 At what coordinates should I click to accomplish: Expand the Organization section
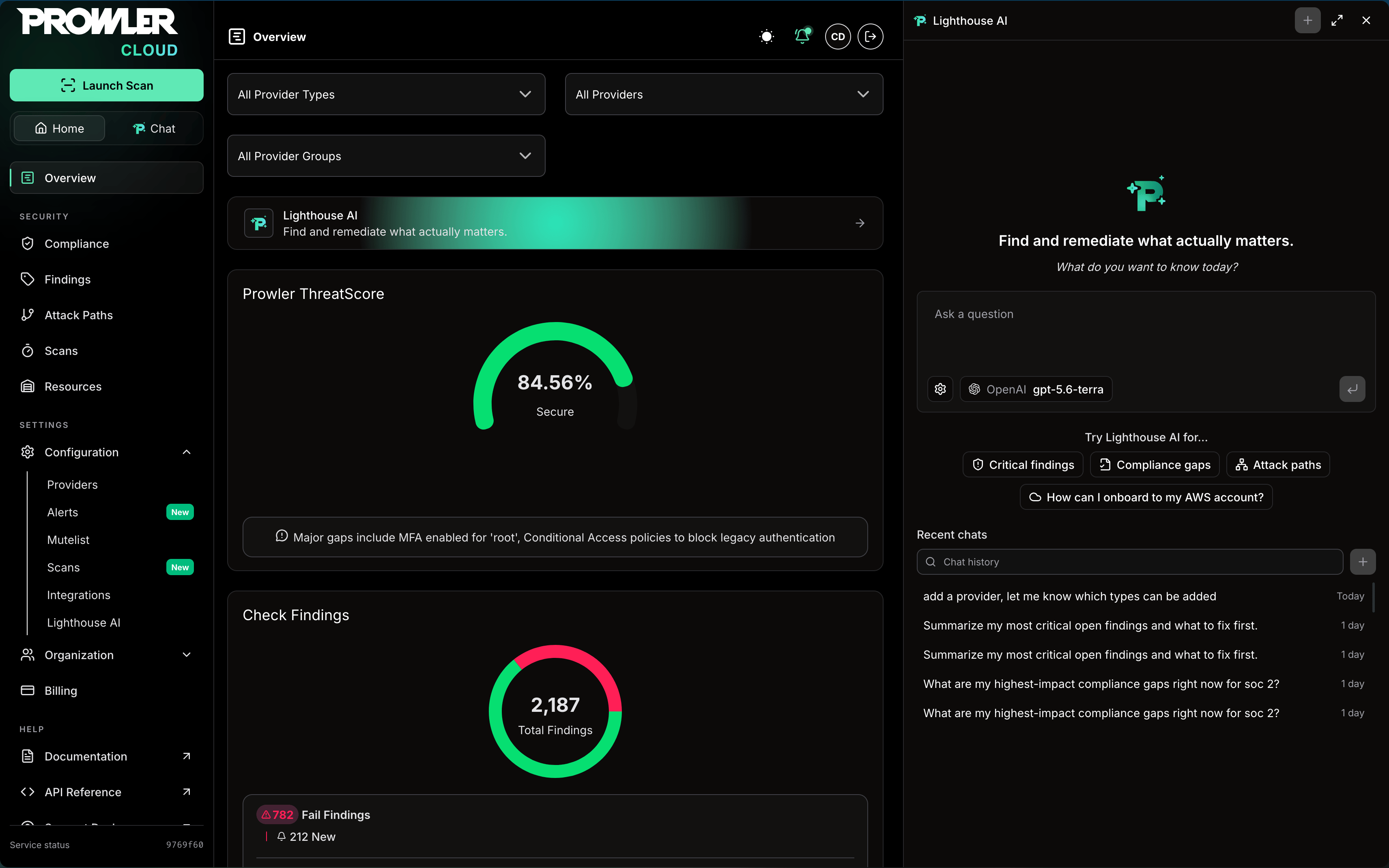coord(107,655)
